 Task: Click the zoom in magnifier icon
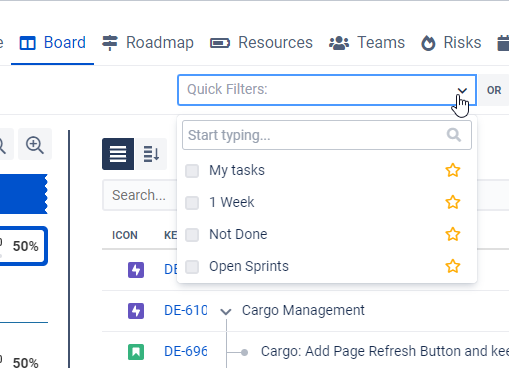pyautogui.click(x=35, y=145)
